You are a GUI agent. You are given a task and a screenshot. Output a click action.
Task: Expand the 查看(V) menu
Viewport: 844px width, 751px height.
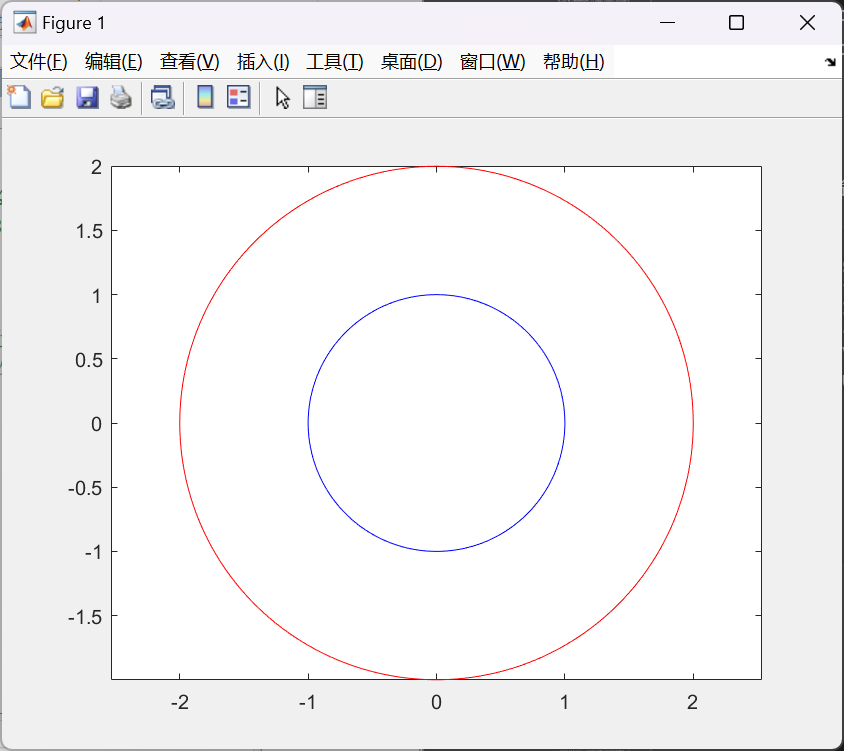tap(189, 62)
